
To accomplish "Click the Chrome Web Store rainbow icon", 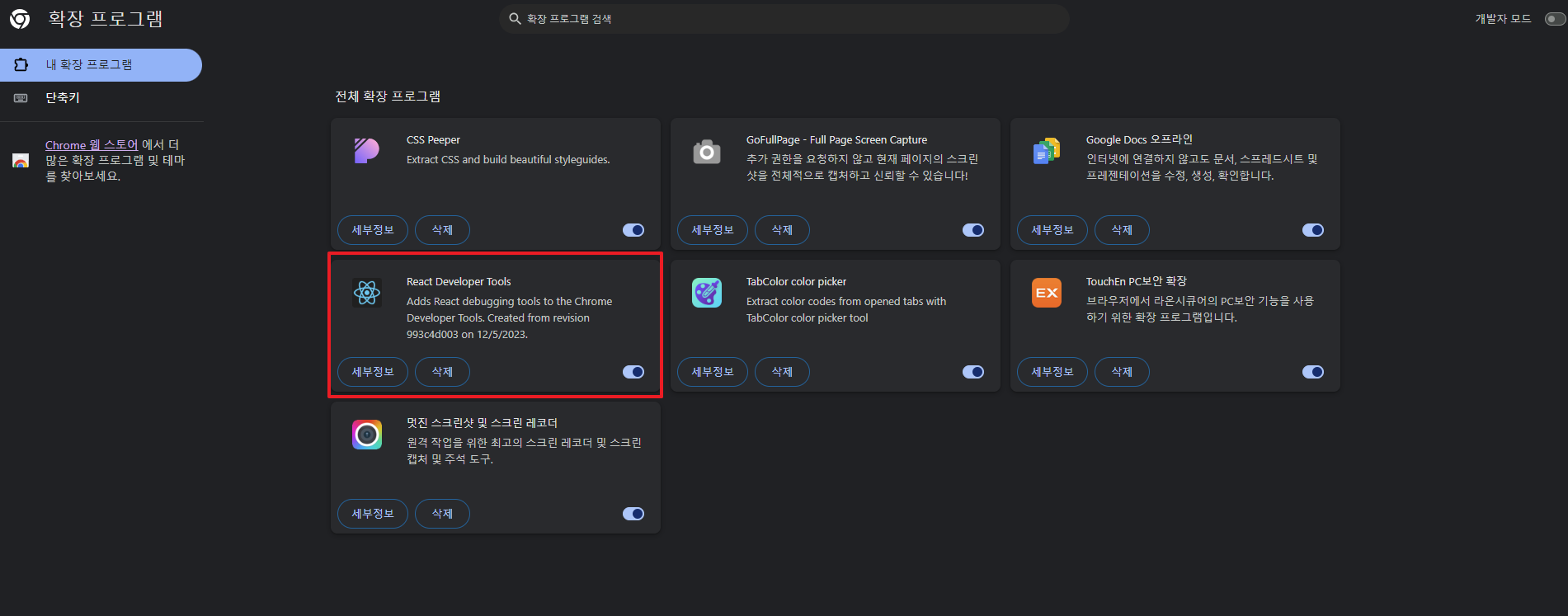I will [21, 161].
